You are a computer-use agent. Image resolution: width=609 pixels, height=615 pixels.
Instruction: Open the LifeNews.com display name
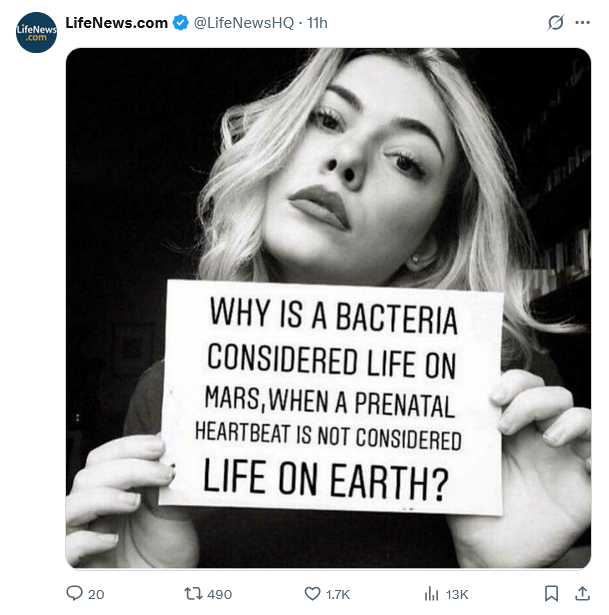[117, 22]
